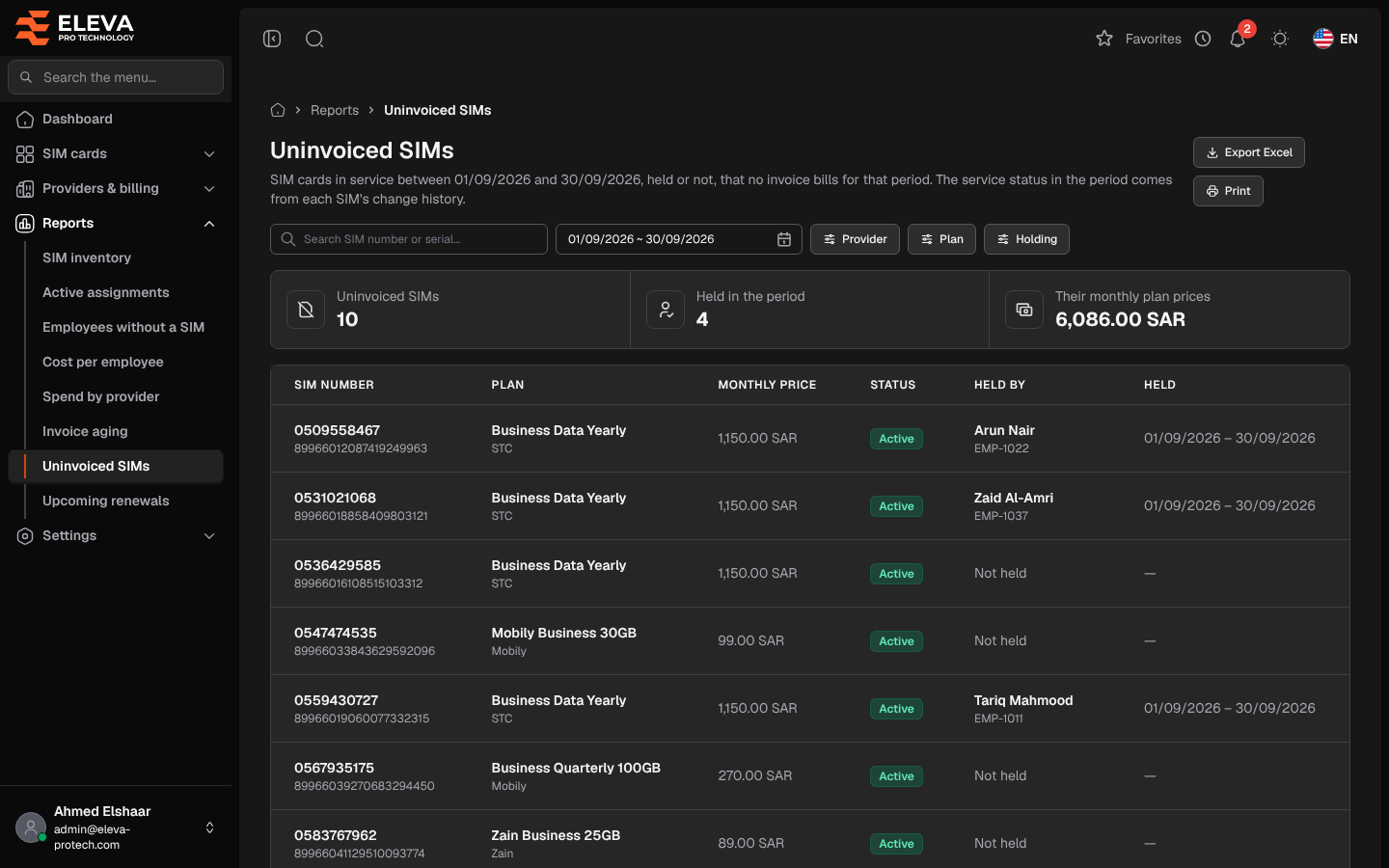Screen dimensions: 1389x868
Task: Focus the Search the menu field
Action: 116,77
